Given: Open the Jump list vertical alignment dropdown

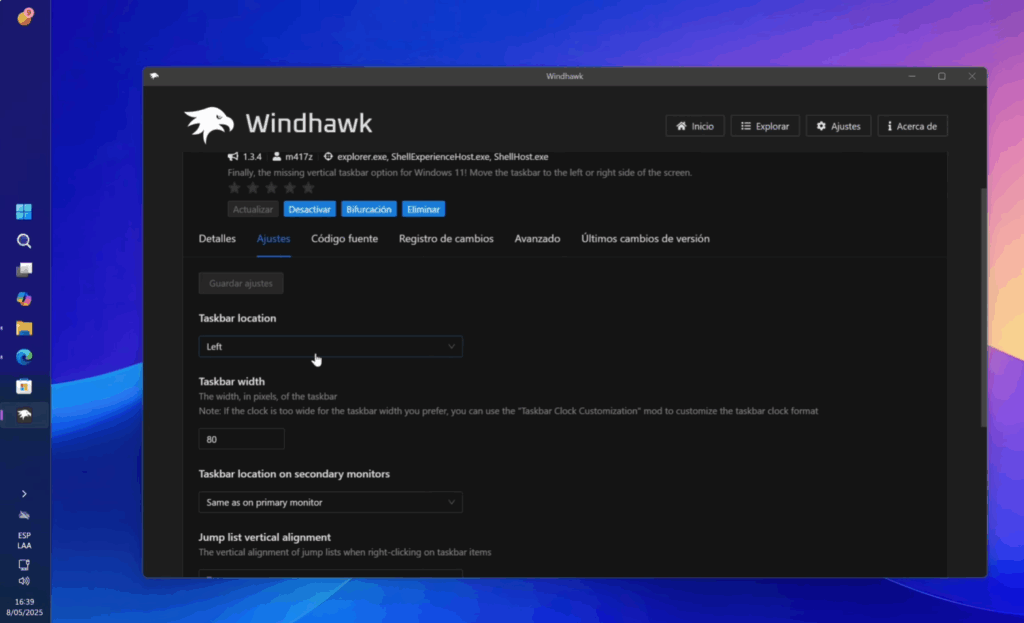Looking at the screenshot, I should [330, 573].
